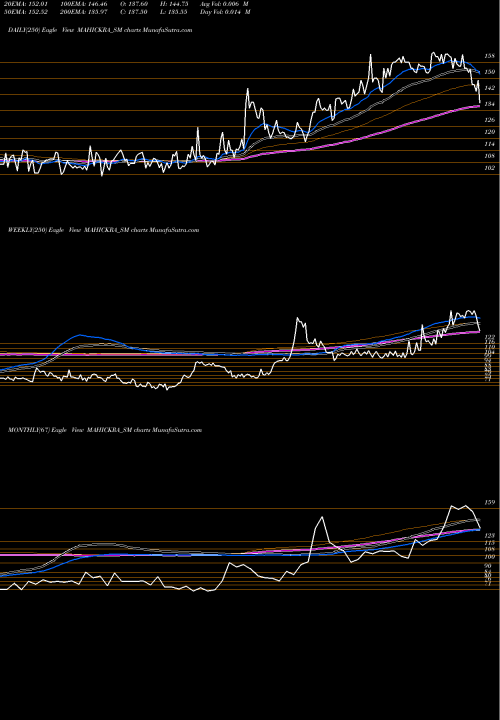The width and height of the screenshot is (500, 720).
Task: Click the MONTHLY(67) Eagle View chart title
Action: point(105,430)
